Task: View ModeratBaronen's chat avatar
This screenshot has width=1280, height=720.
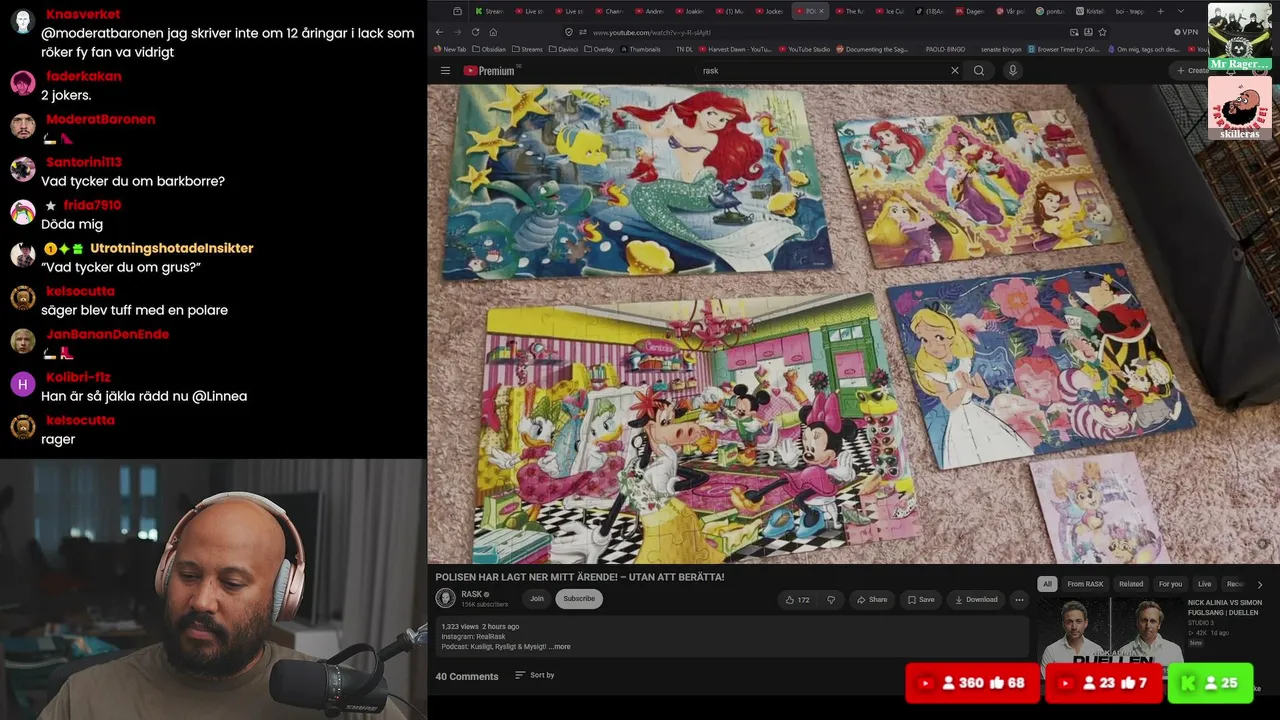Action: click(23, 126)
